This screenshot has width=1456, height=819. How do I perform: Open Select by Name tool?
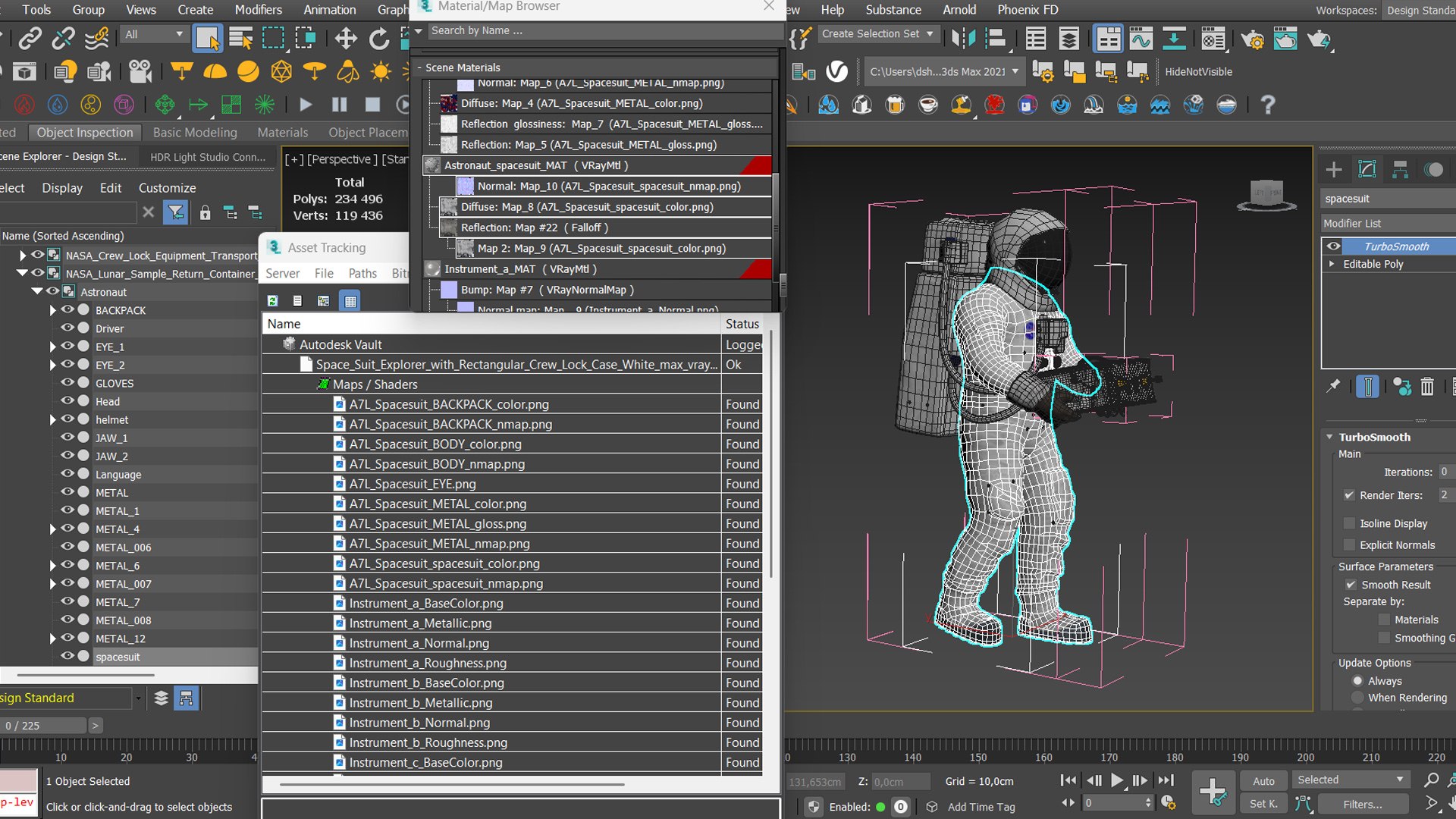tap(240, 38)
